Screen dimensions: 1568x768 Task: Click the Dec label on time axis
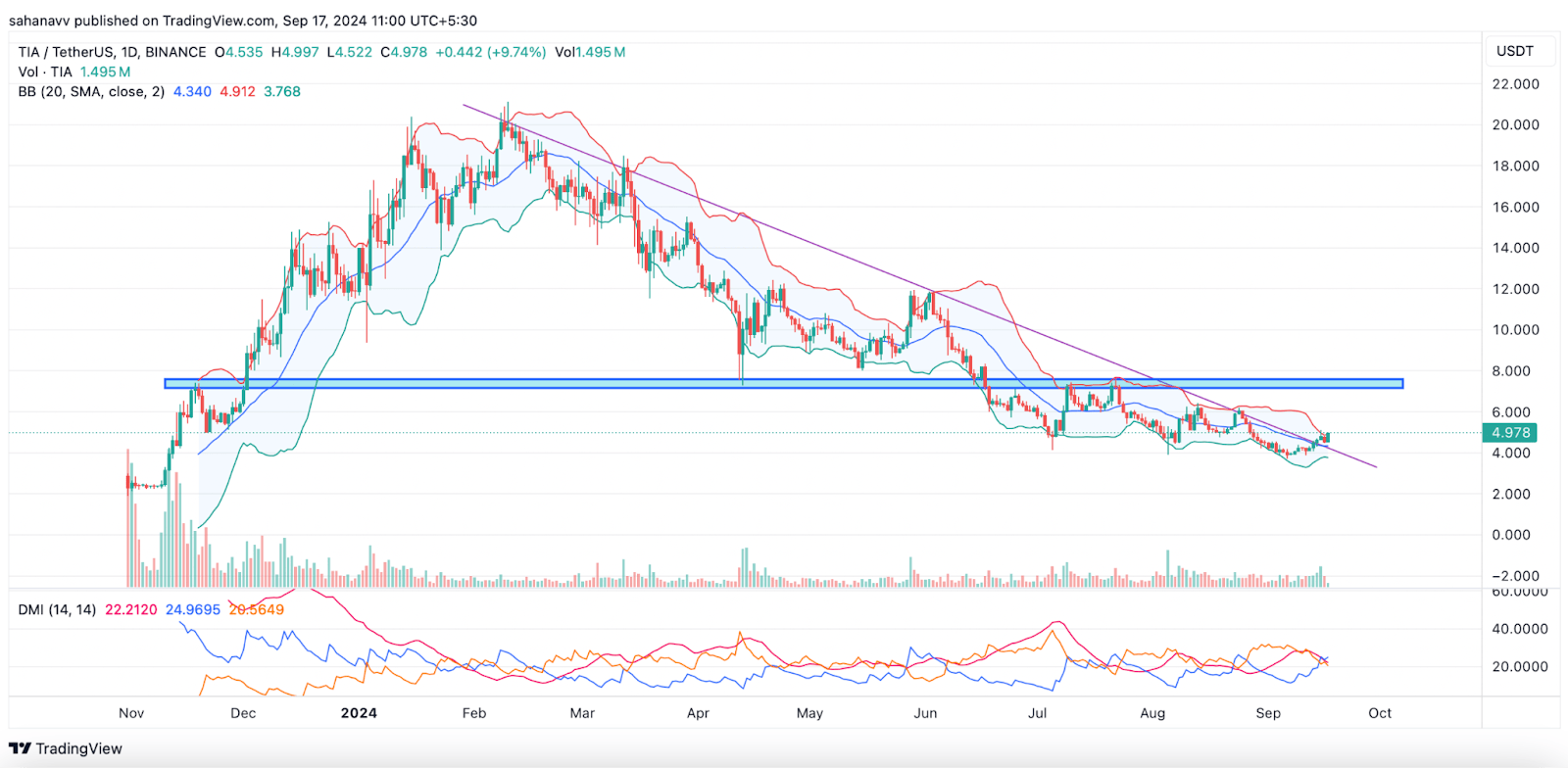pyautogui.click(x=243, y=713)
